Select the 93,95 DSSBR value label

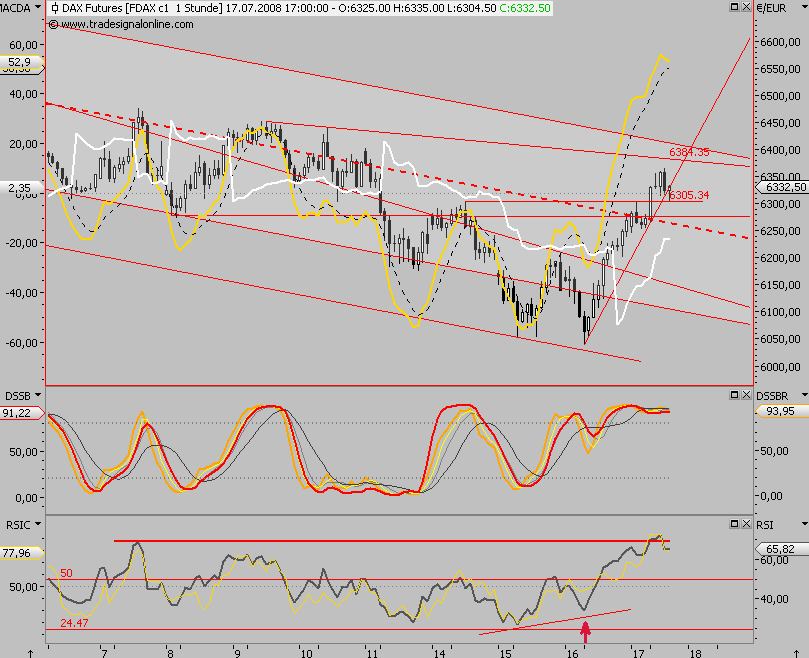click(x=782, y=411)
